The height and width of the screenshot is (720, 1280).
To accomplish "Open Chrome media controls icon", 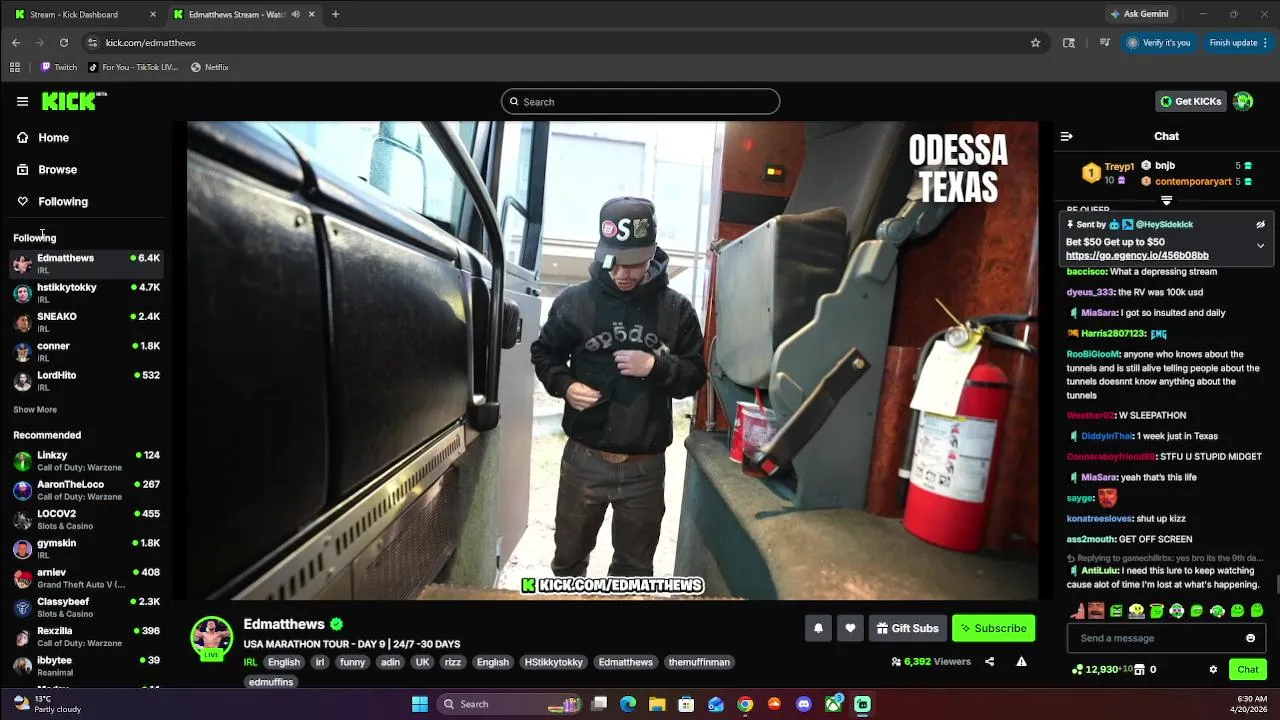I will coord(1104,42).
